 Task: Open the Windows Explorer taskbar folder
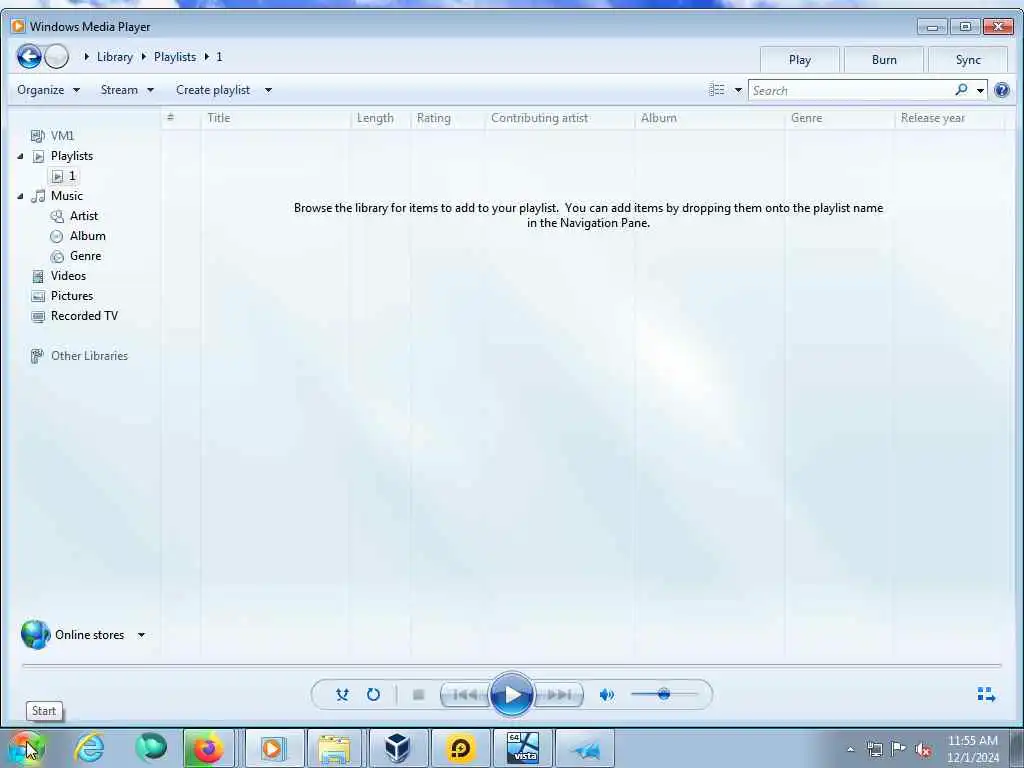coord(334,748)
